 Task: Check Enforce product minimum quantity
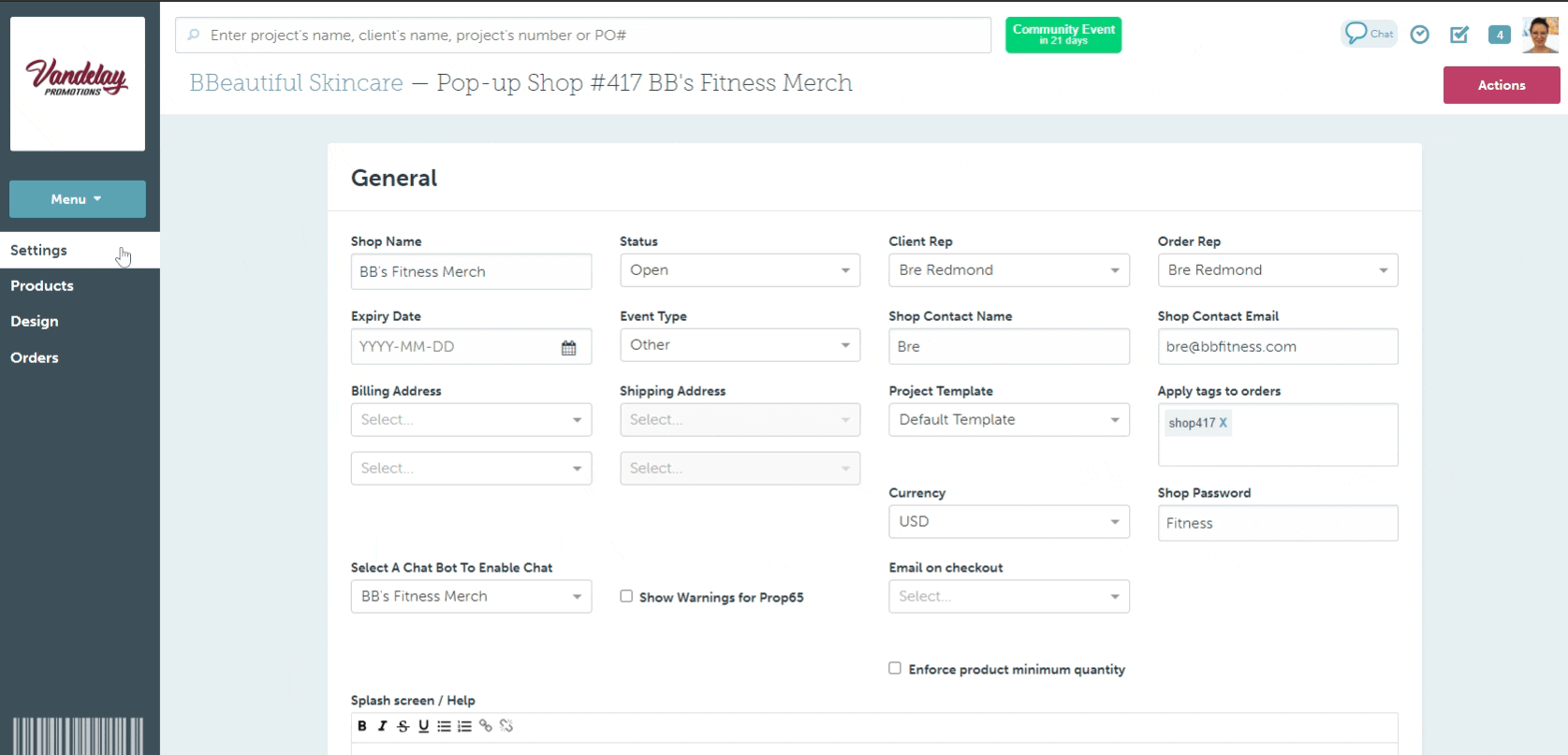[x=895, y=668]
